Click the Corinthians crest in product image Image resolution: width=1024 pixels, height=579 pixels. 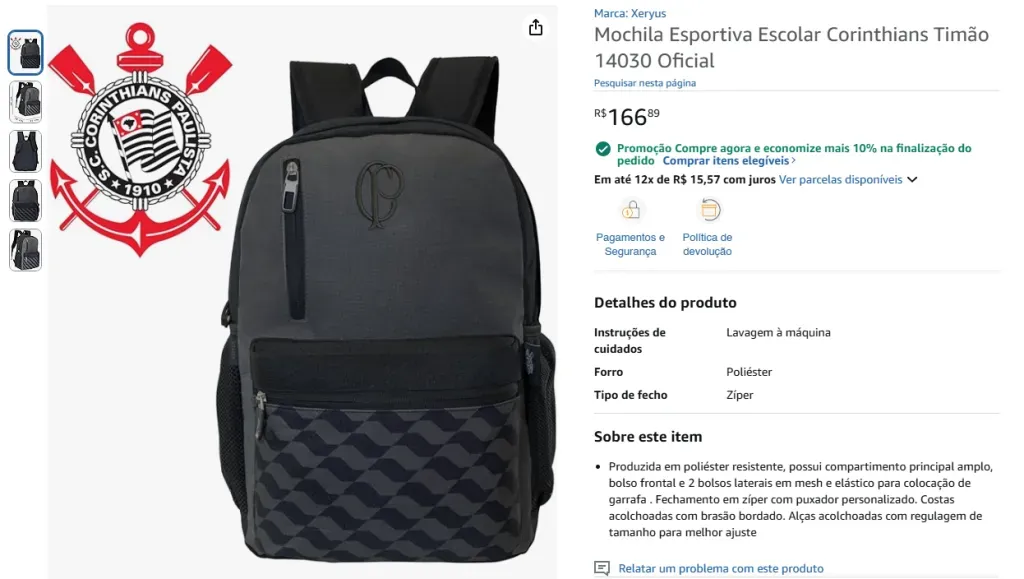click(140, 138)
